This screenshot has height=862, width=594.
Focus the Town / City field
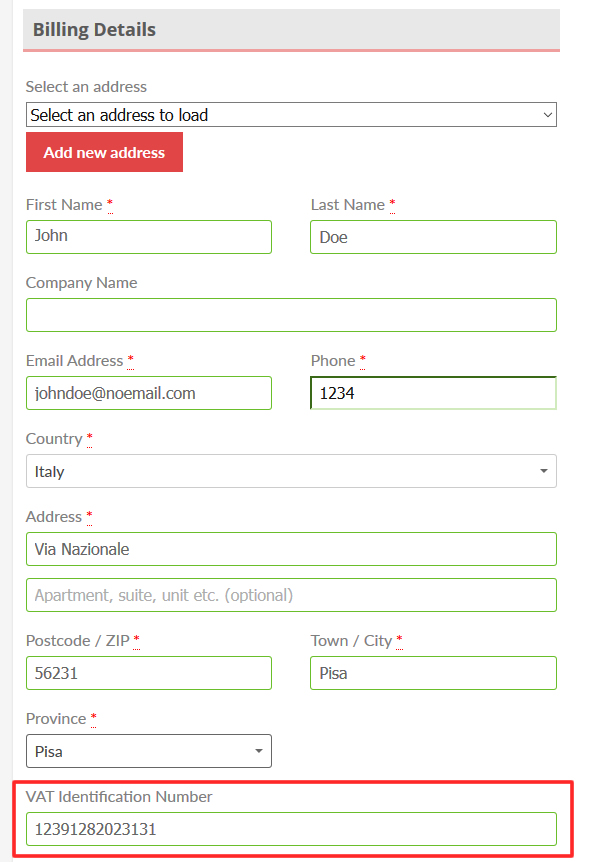click(x=434, y=673)
